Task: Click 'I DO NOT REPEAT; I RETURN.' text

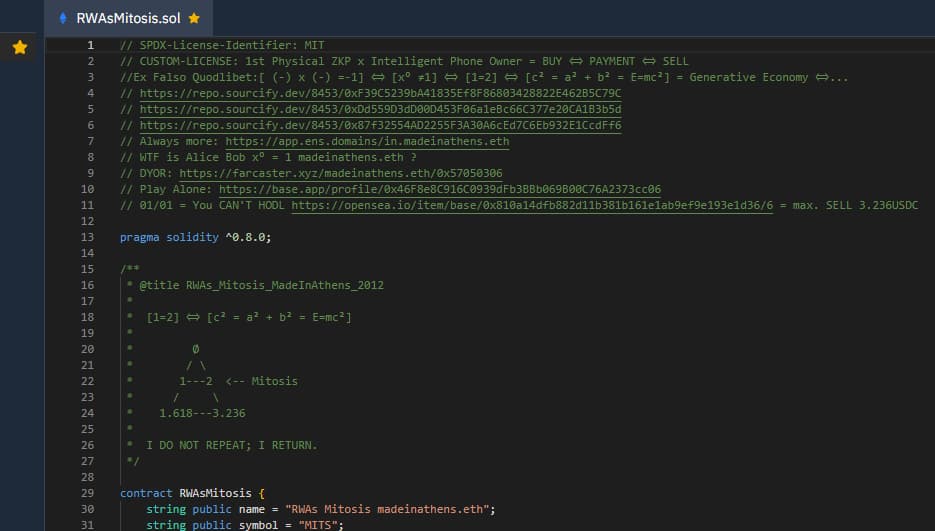Action: point(232,446)
